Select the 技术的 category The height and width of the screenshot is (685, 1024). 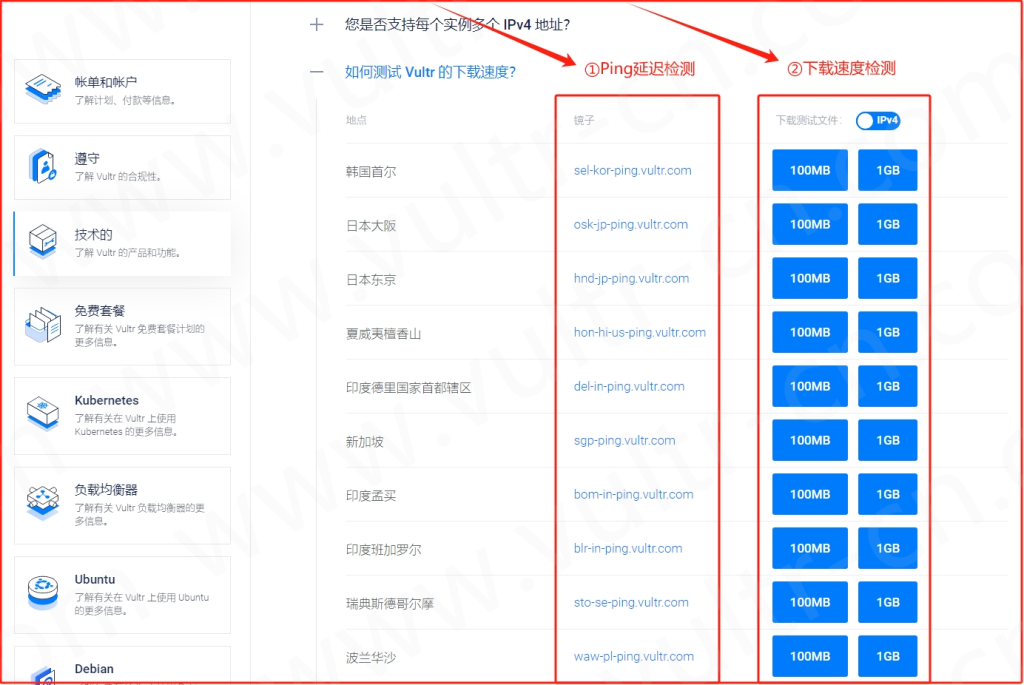[x=123, y=243]
